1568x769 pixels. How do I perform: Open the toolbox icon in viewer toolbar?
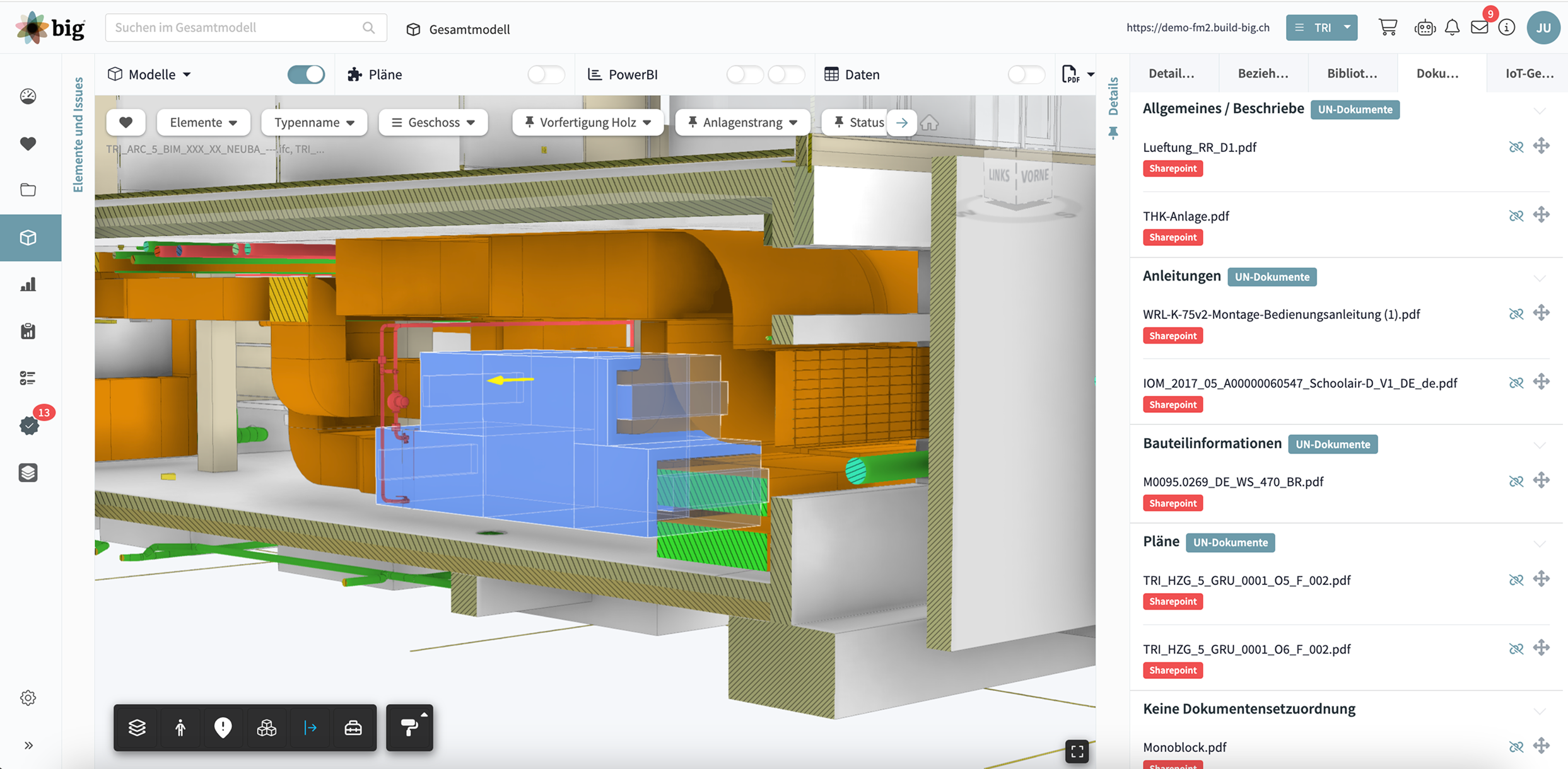353,727
